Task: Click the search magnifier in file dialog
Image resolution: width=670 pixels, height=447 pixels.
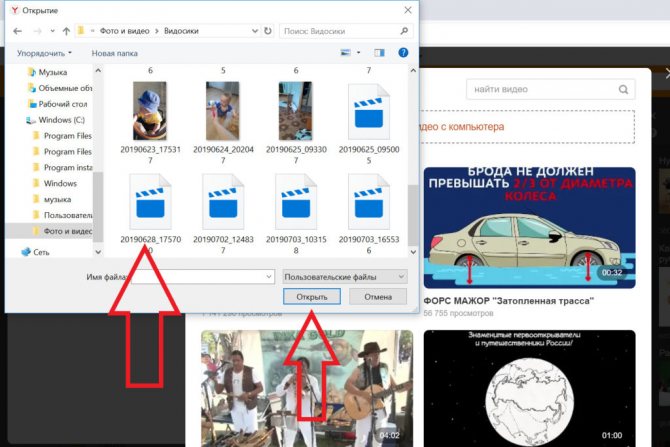Action: 404,31
